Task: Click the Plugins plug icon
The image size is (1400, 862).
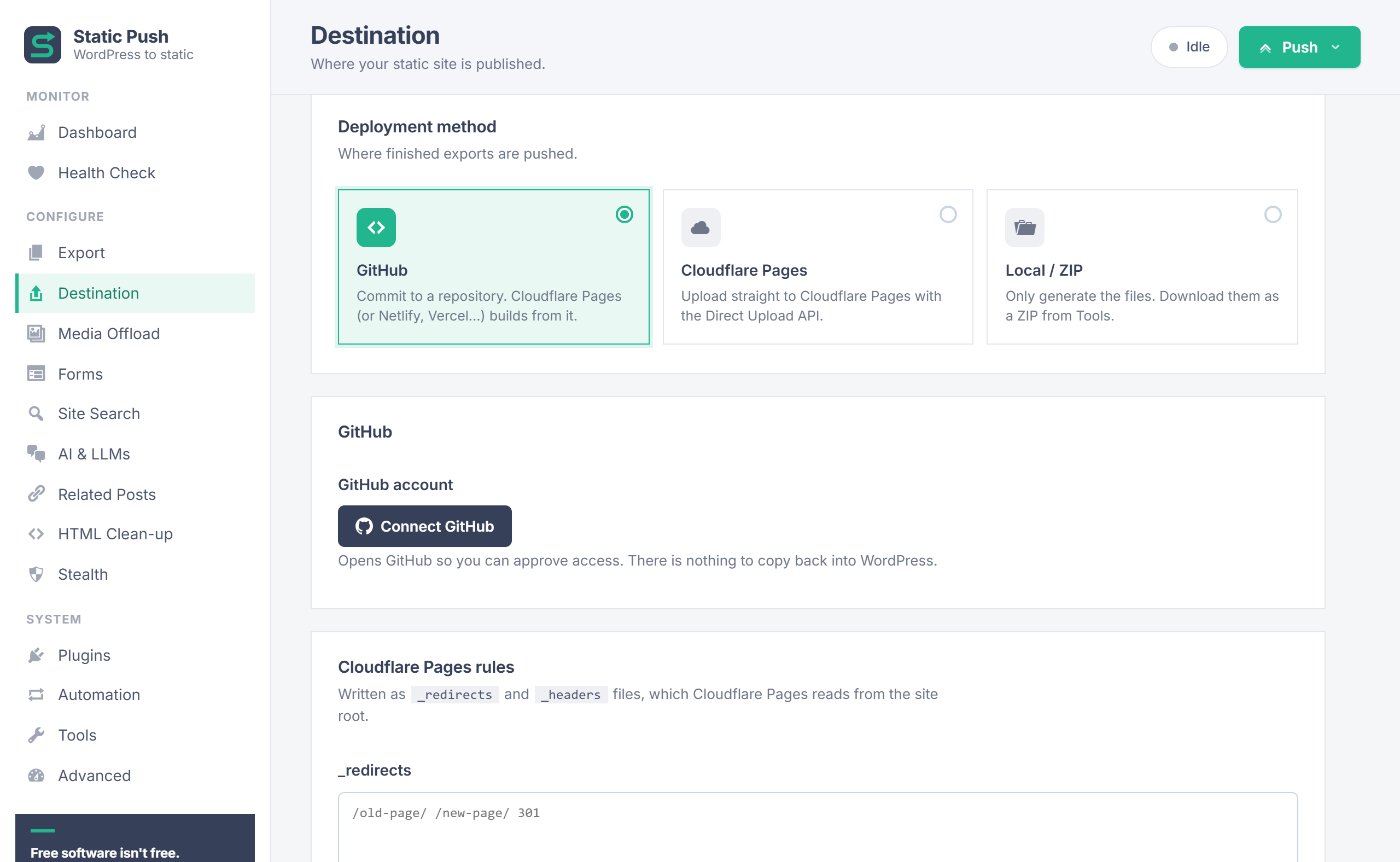Action: 36,655
